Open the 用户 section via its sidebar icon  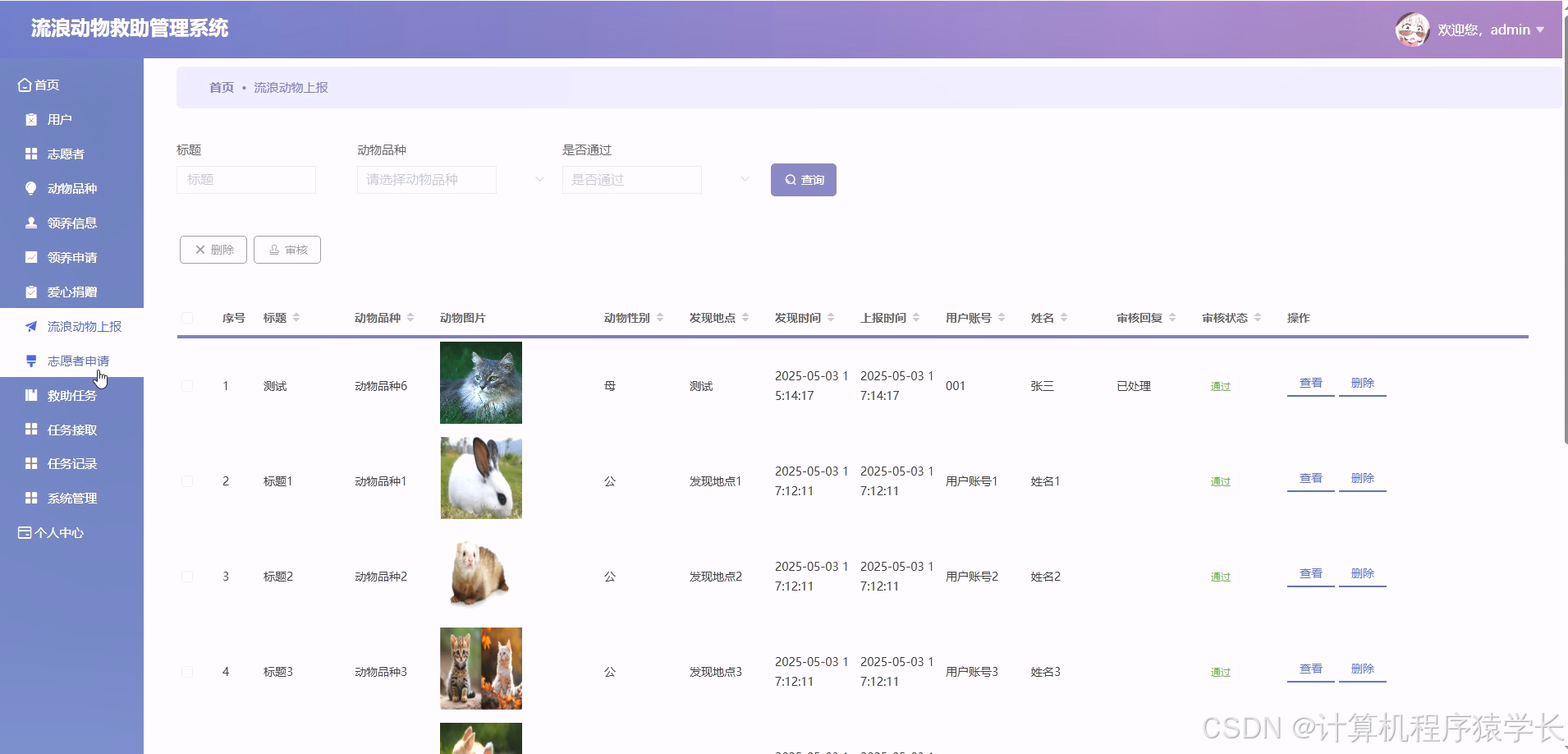(30, 119)
